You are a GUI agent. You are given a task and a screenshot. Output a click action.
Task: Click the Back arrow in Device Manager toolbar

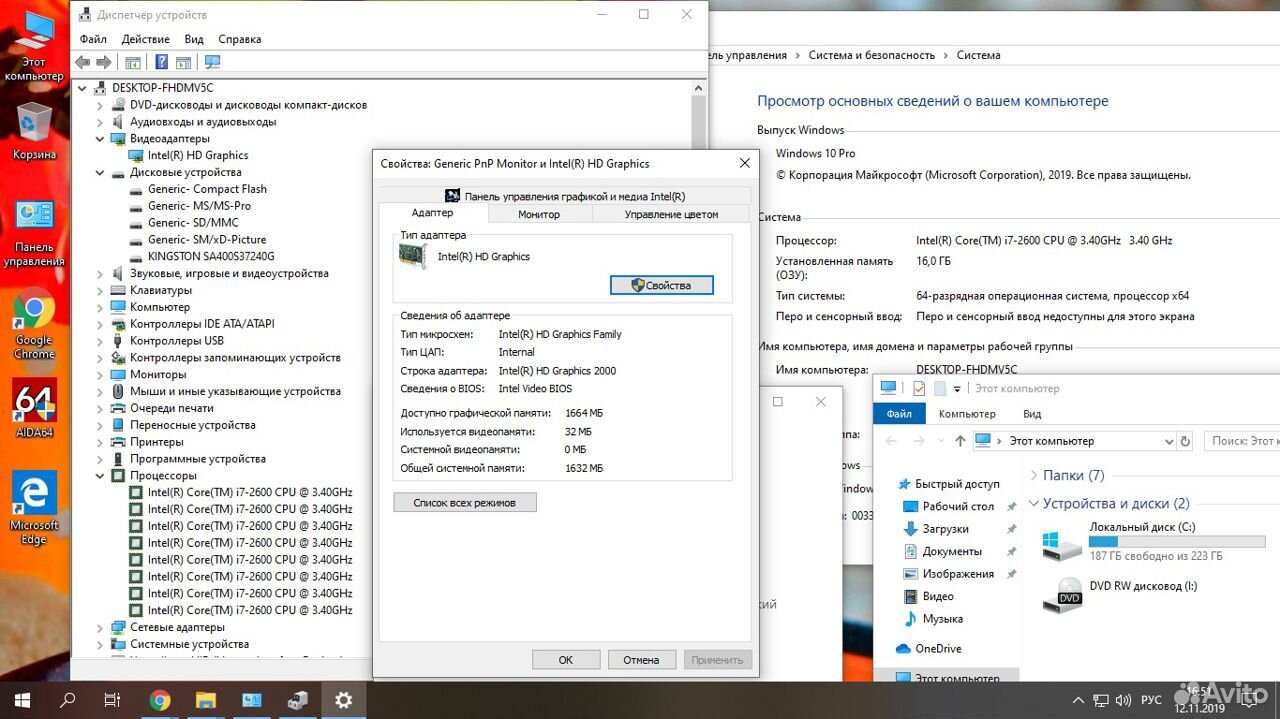tap(83, 62)
